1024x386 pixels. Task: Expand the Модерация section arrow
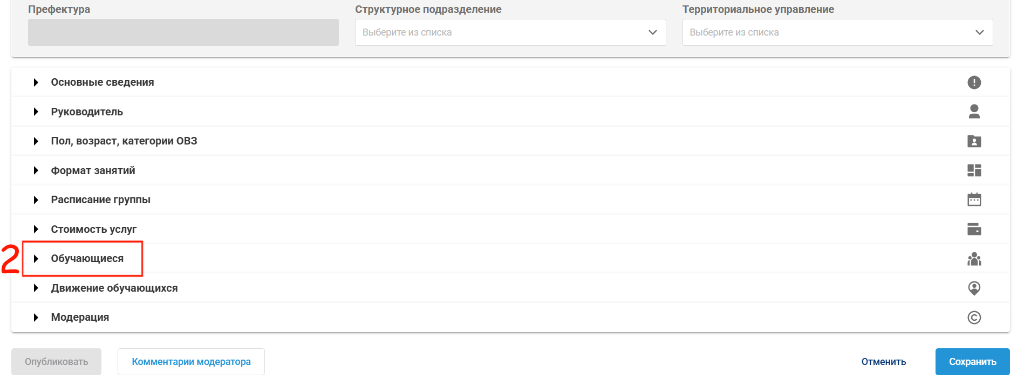tap(37, 317)
